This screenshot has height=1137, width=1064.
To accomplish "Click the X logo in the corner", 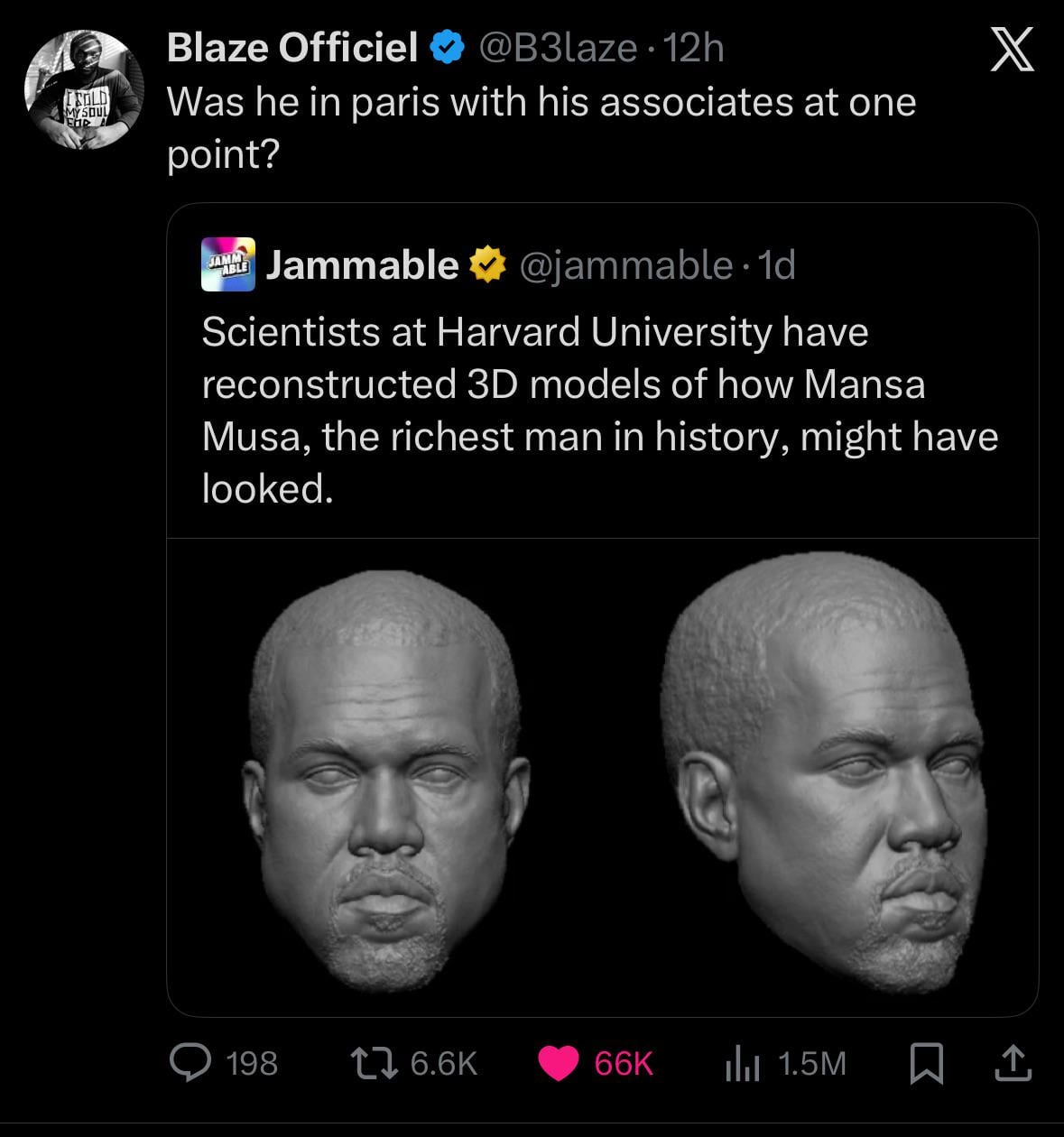I will (1012, 49).
